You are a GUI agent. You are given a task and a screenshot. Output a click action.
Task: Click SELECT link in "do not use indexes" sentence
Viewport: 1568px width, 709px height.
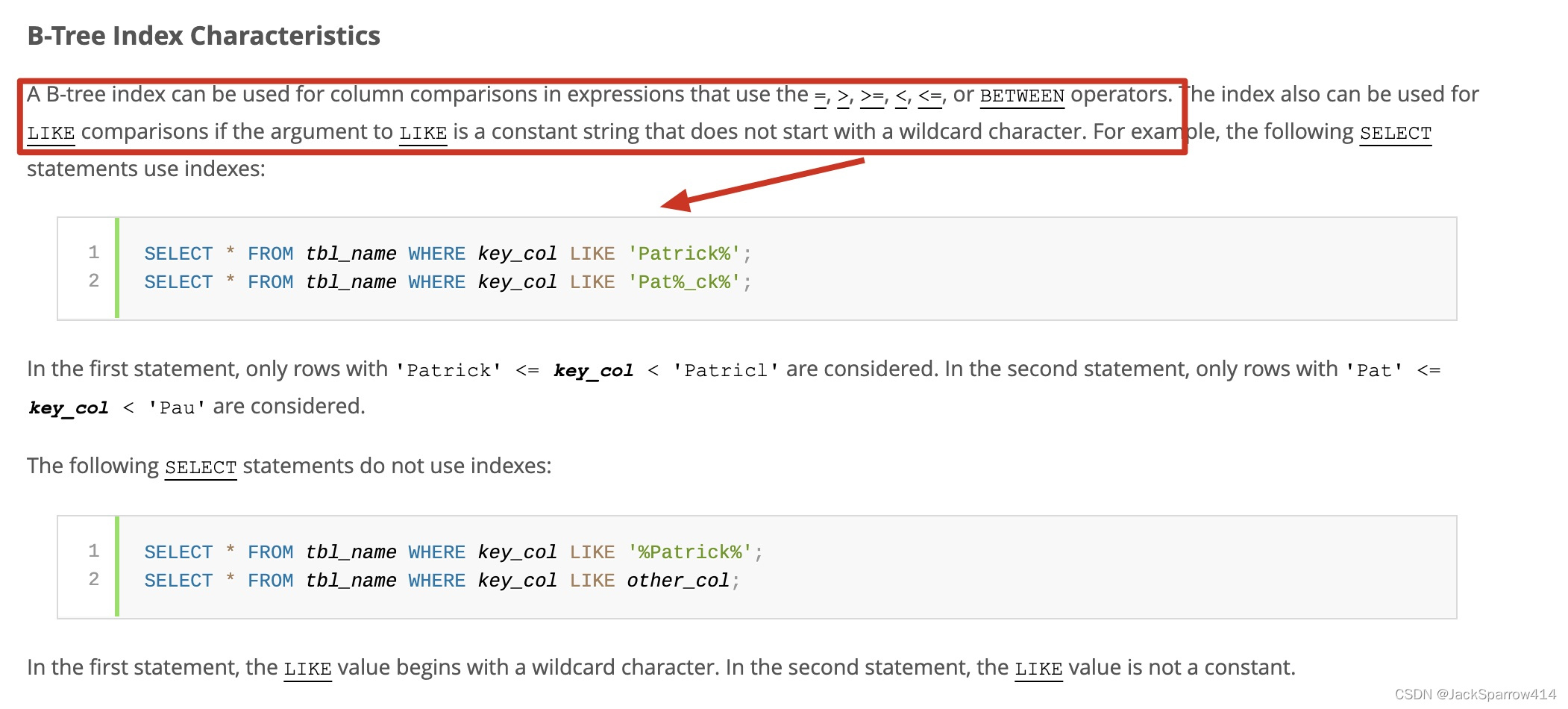201,467
